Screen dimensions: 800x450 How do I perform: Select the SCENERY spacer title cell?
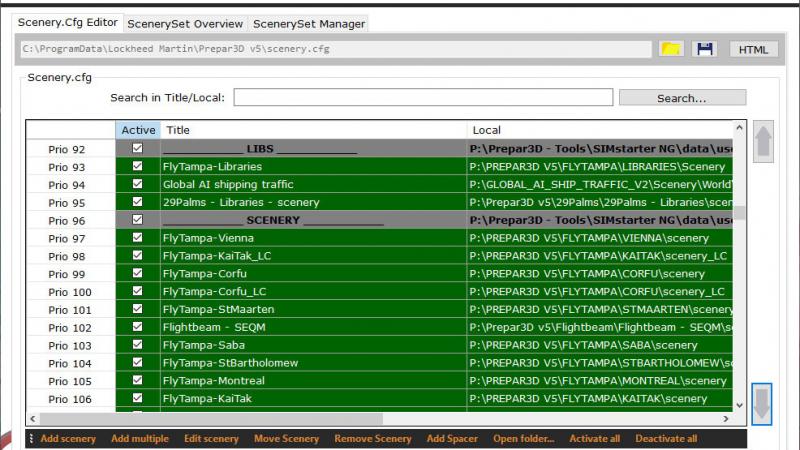[313, 220]
